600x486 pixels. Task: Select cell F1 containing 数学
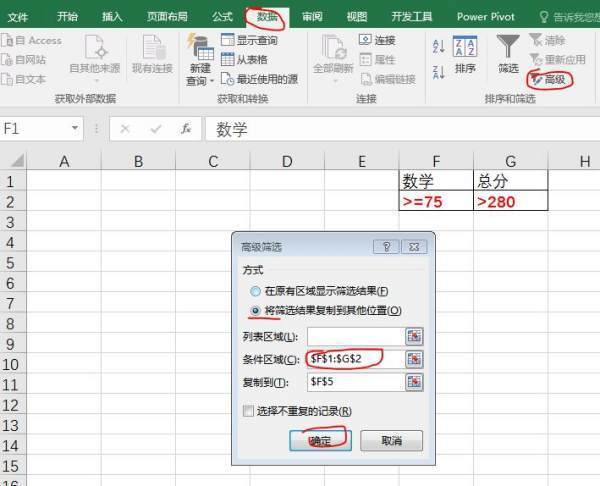coord(436,180)
